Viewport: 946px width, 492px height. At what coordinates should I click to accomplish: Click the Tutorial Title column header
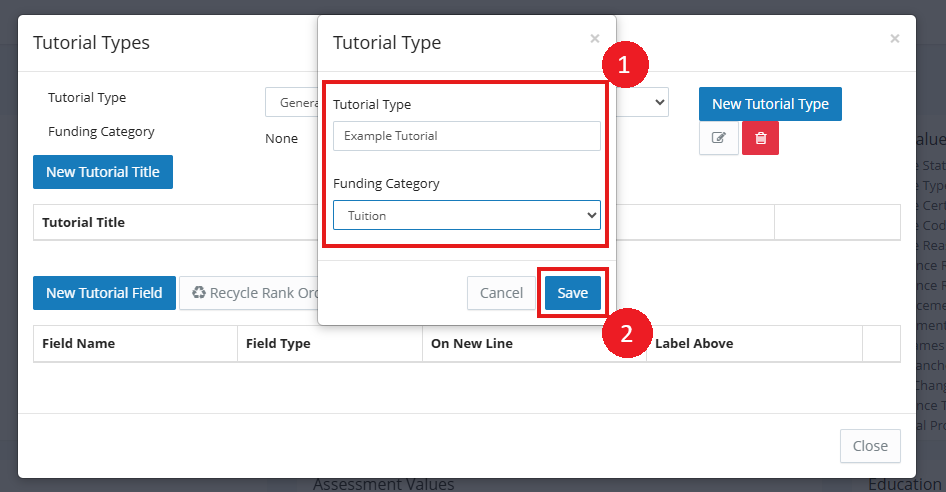(x=84, y=222)
